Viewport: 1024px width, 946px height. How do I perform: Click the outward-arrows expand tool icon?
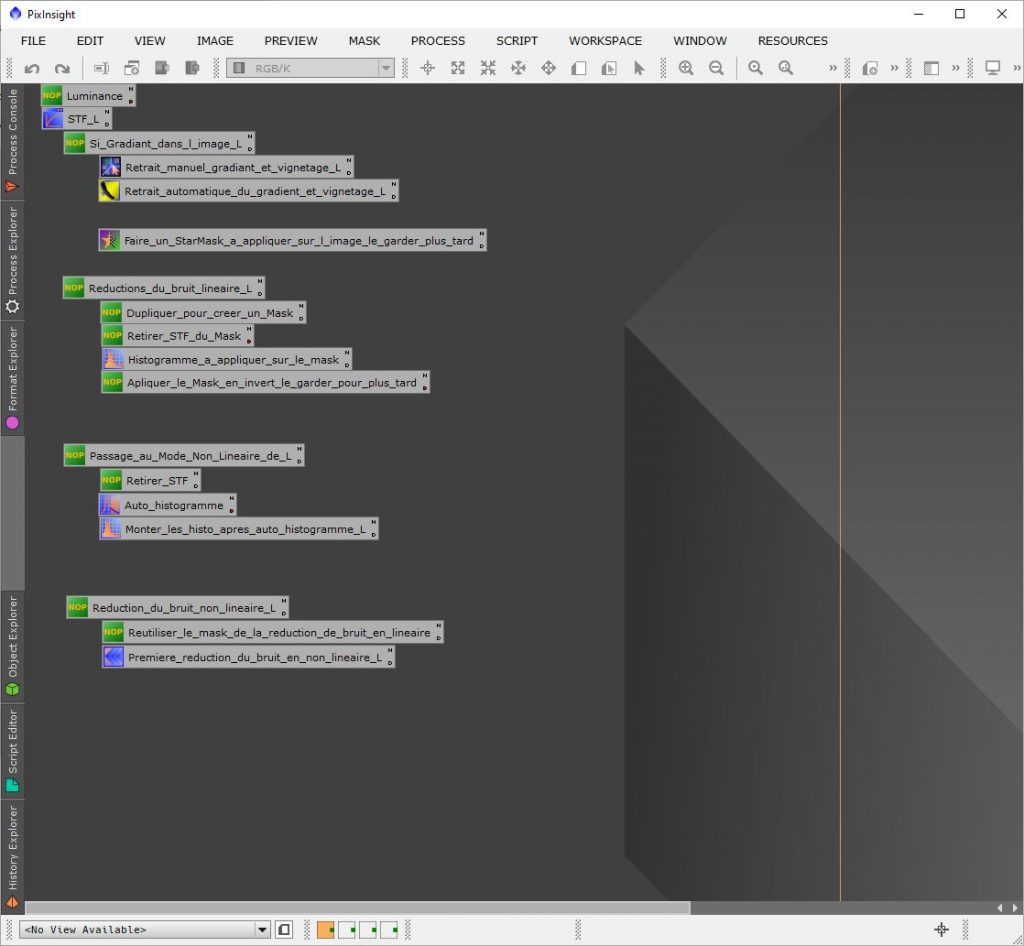pos(458,68)
